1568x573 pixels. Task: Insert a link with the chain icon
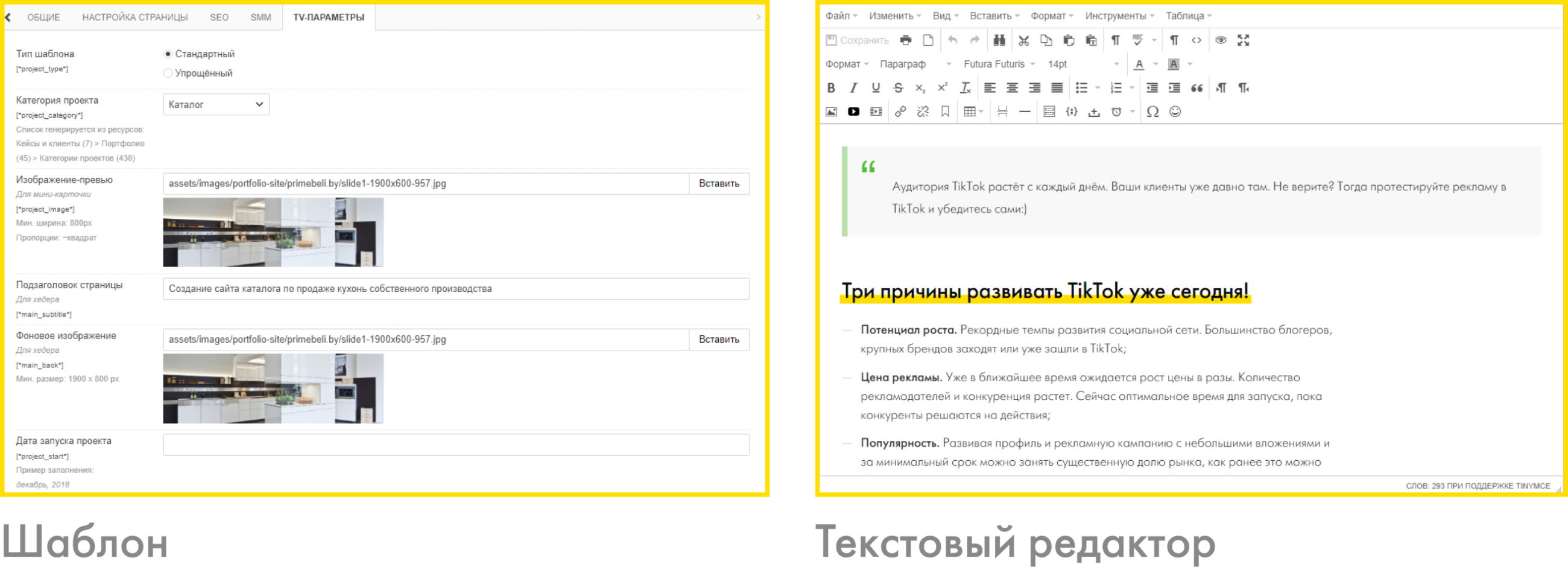[900, 112]
